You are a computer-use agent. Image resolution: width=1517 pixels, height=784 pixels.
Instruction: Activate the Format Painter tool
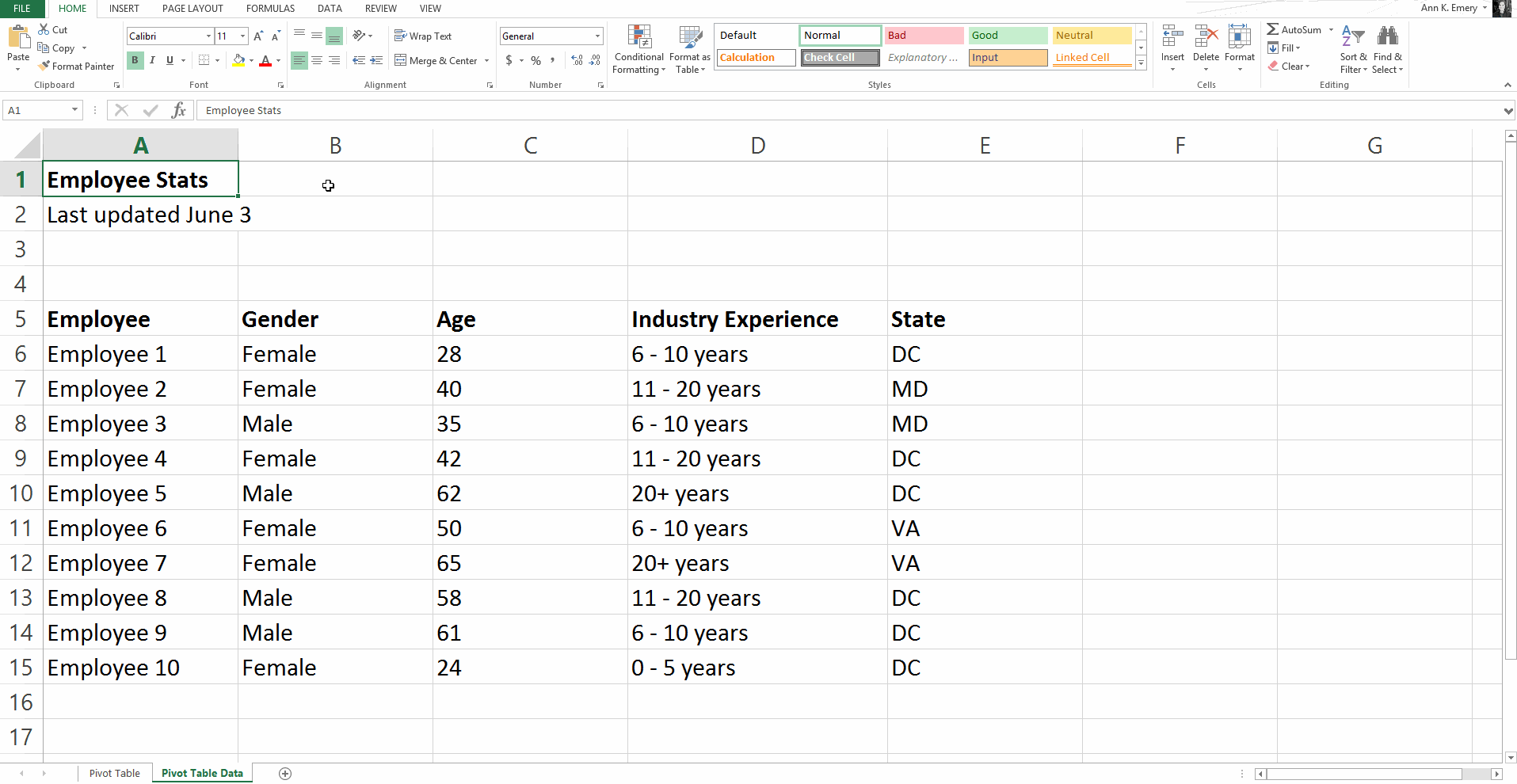[76, 66]
